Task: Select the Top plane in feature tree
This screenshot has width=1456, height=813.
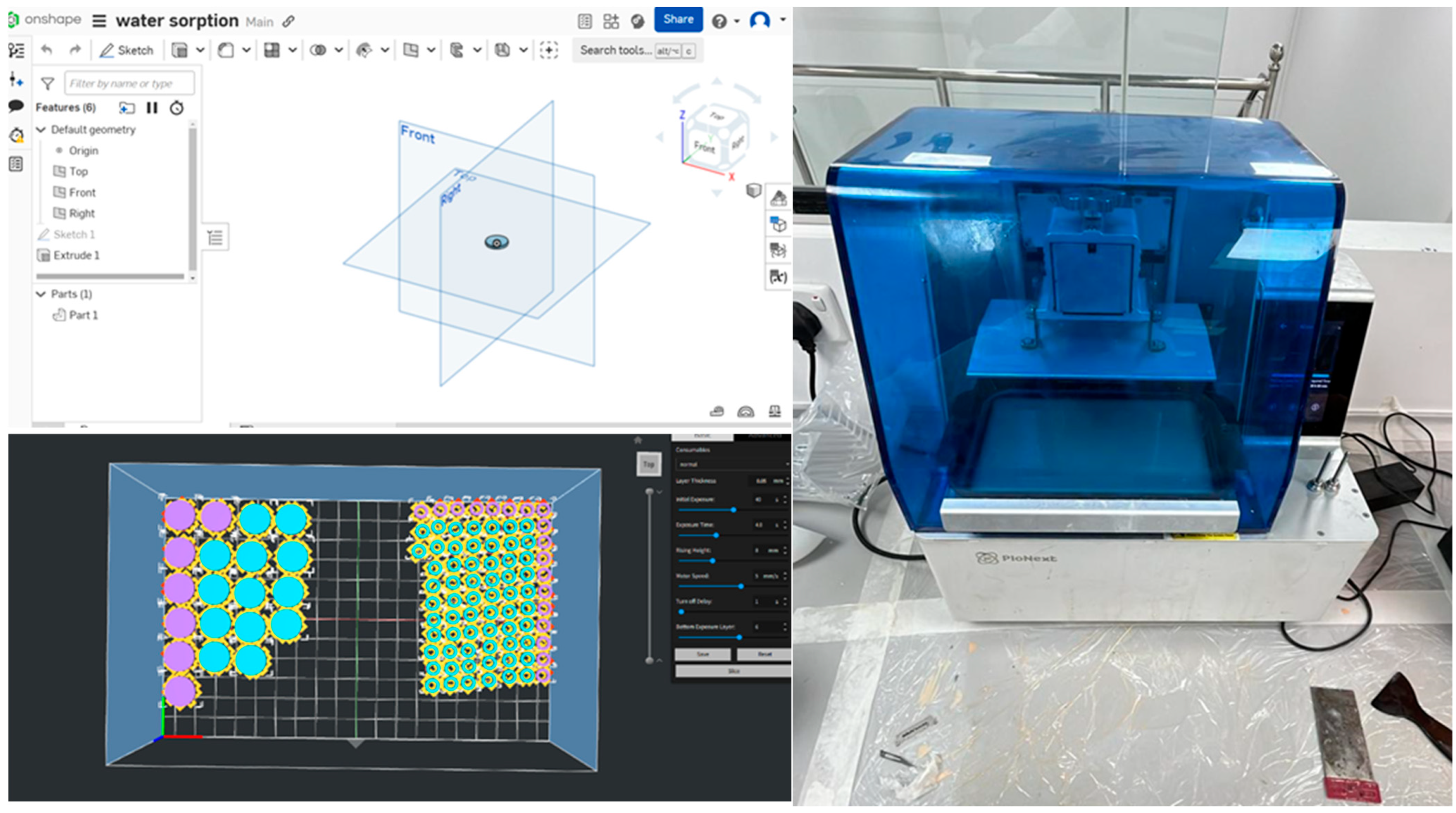Action: pos(78,171)
